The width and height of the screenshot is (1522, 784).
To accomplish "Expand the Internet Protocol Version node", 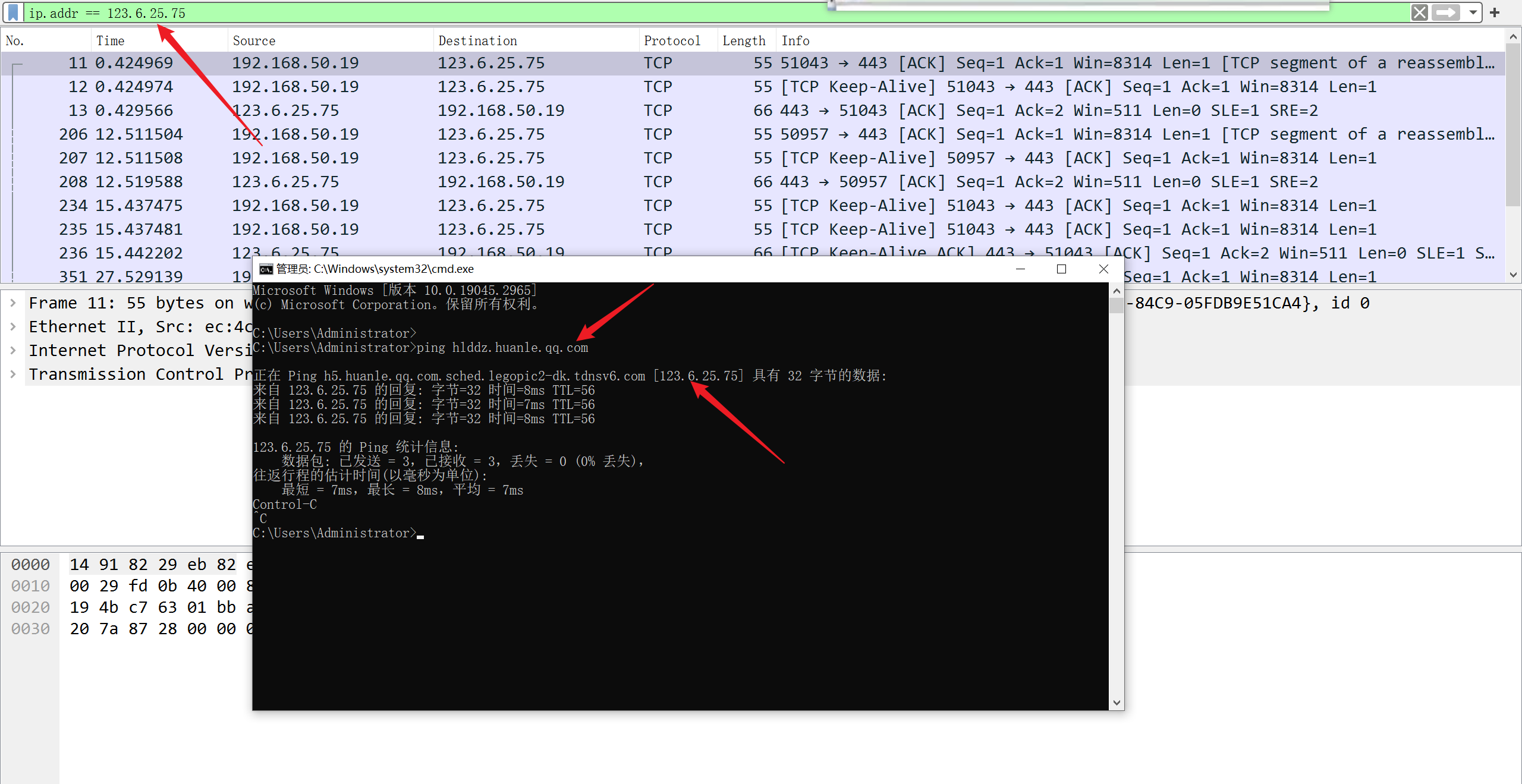I will pyautogui.click(x=13, y=351).
